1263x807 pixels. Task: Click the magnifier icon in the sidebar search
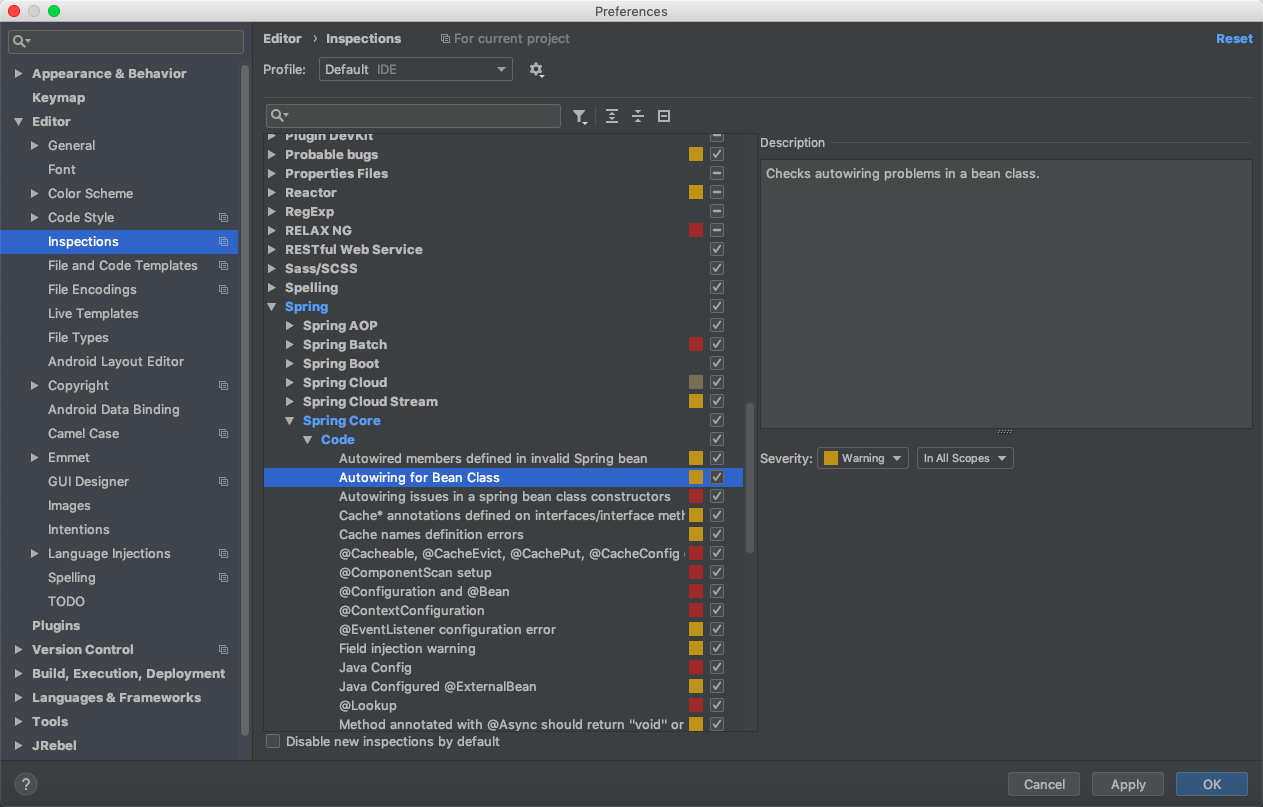pos(21,41)
